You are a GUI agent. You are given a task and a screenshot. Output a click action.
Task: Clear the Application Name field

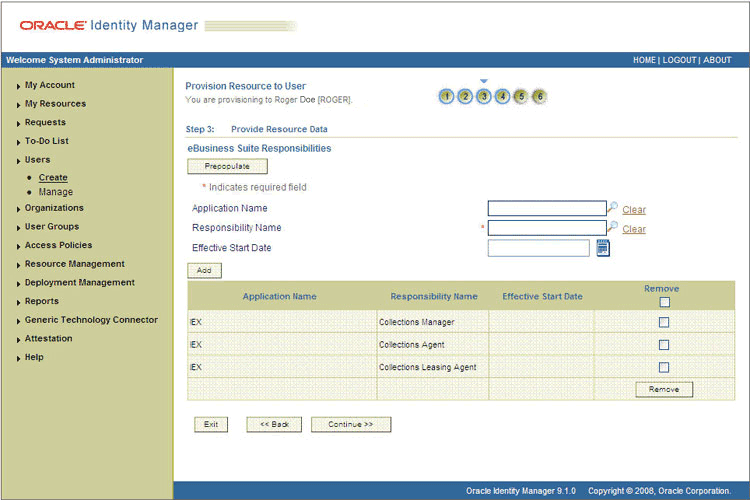pyautogui.click(x=634, y=210)
